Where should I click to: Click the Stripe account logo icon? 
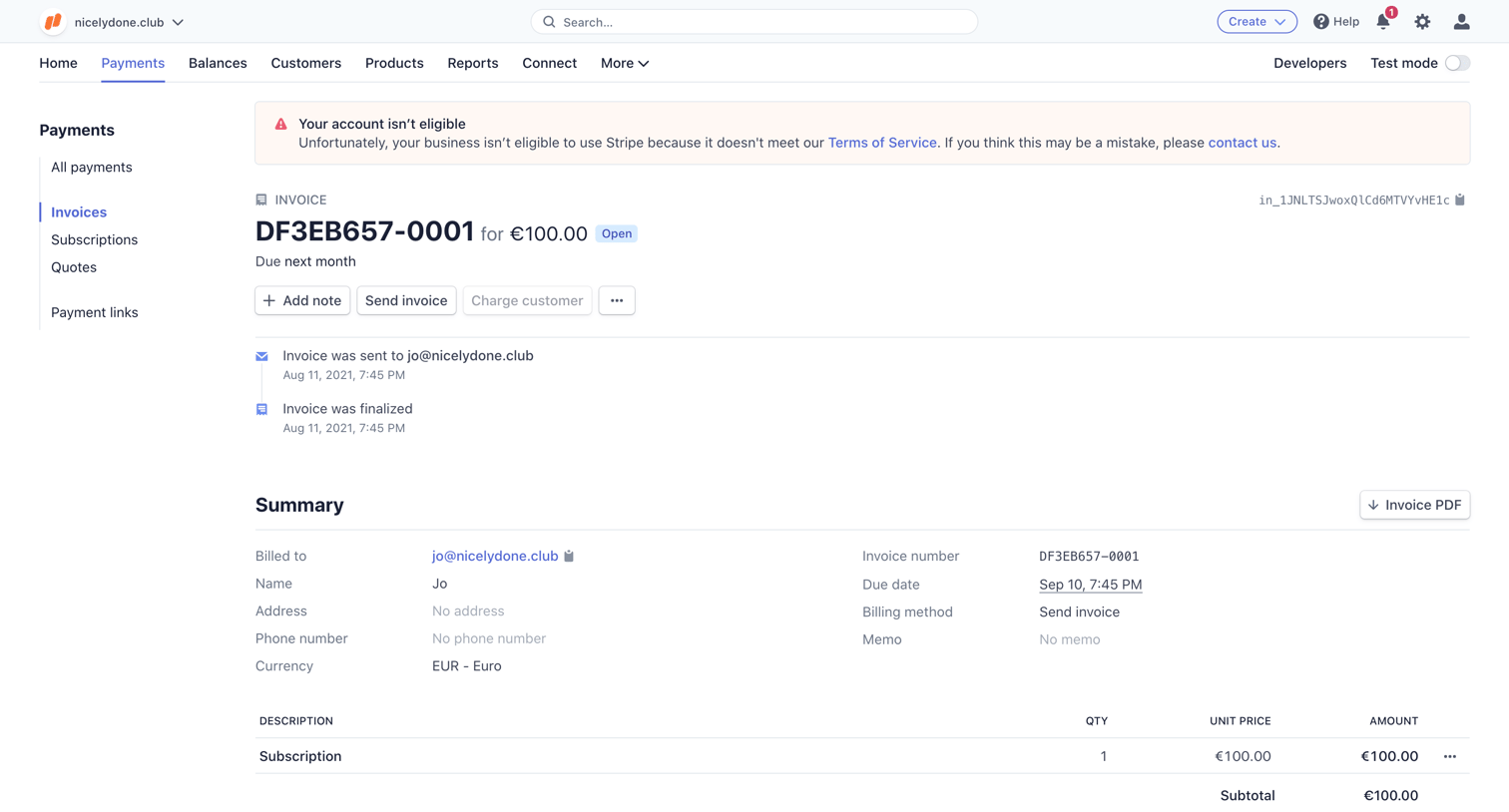(53, 21)
